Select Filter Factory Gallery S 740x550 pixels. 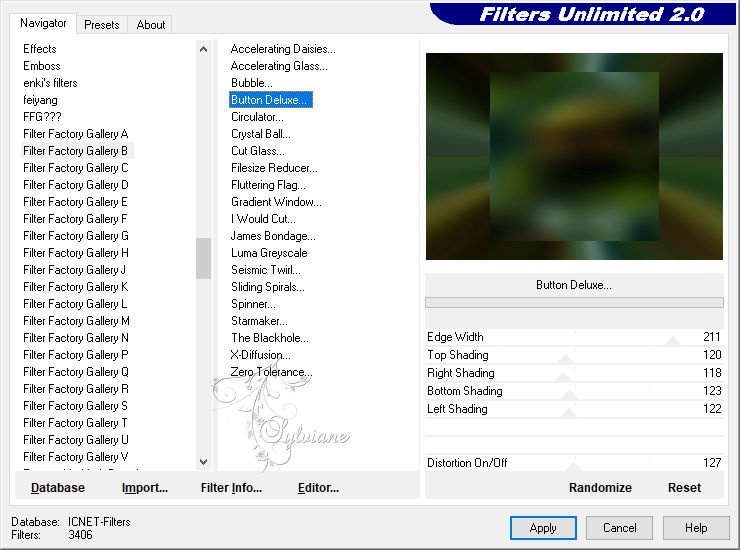coord(75,406)
